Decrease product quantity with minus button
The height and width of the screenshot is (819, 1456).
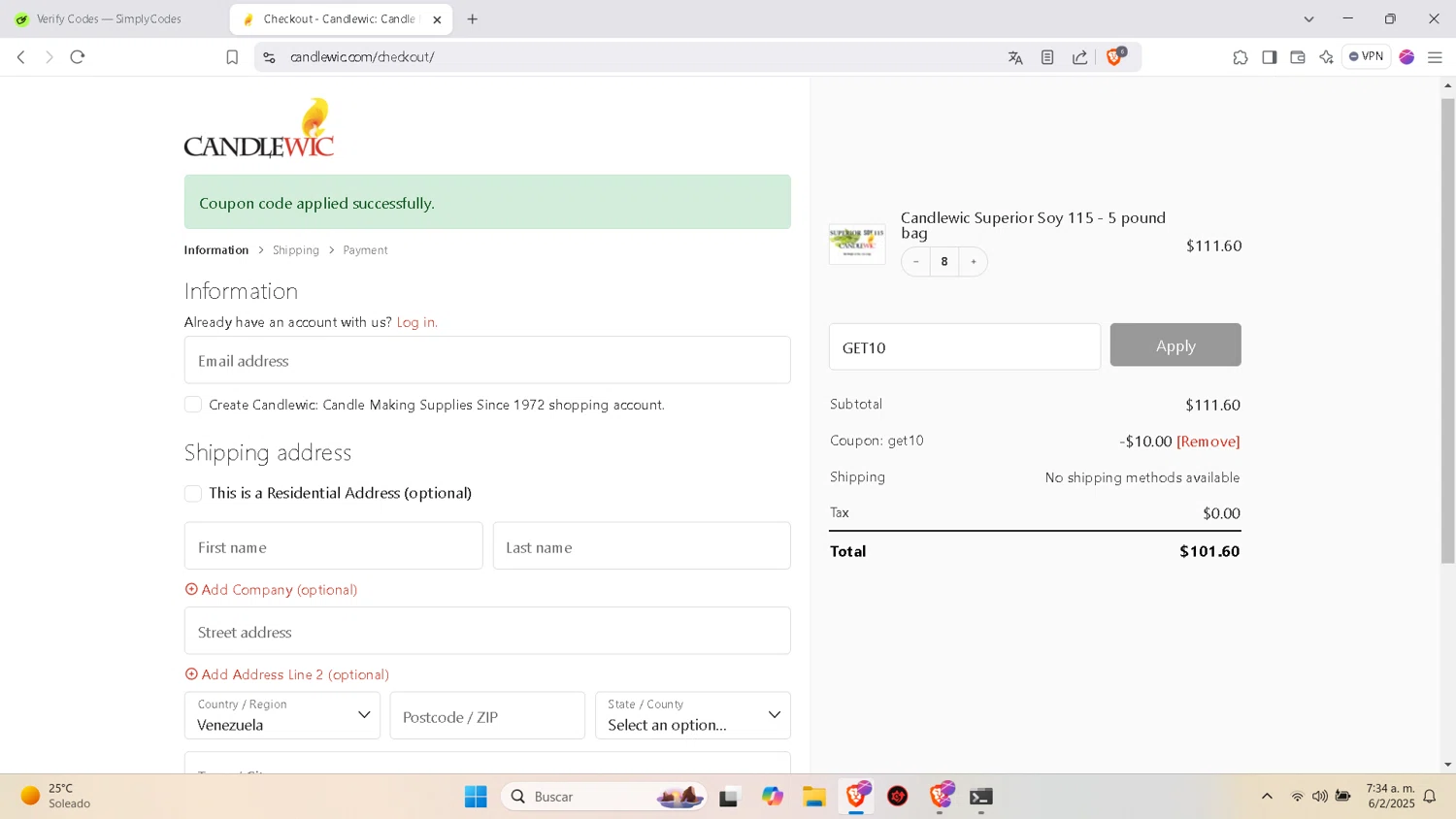pos(915,262)
